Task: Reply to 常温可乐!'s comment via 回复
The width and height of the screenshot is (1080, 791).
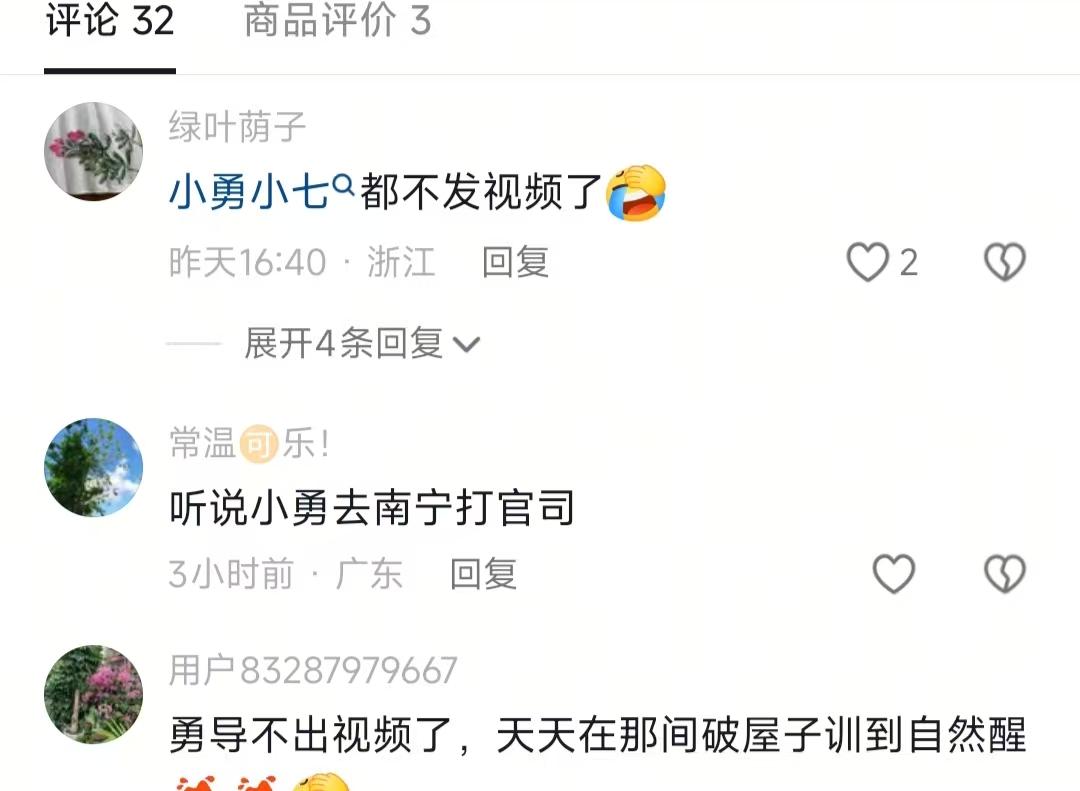Action: pyautogui.click(x=484, y=573)
